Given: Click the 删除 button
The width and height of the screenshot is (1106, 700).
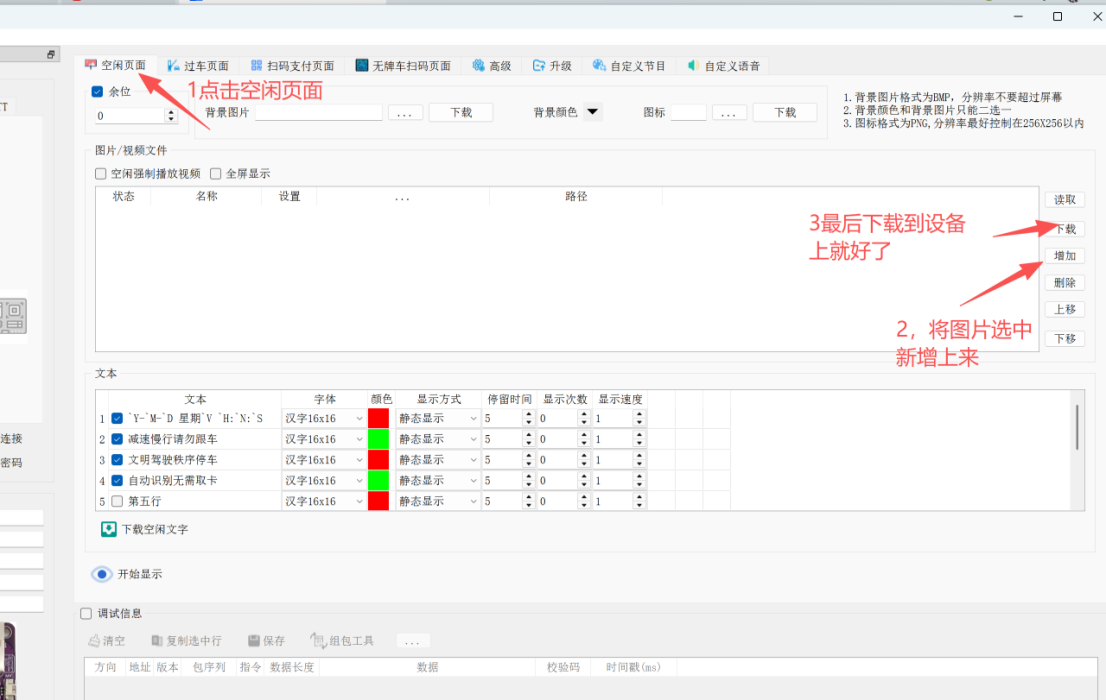Looking at the screenshot, I should 1064,283.
